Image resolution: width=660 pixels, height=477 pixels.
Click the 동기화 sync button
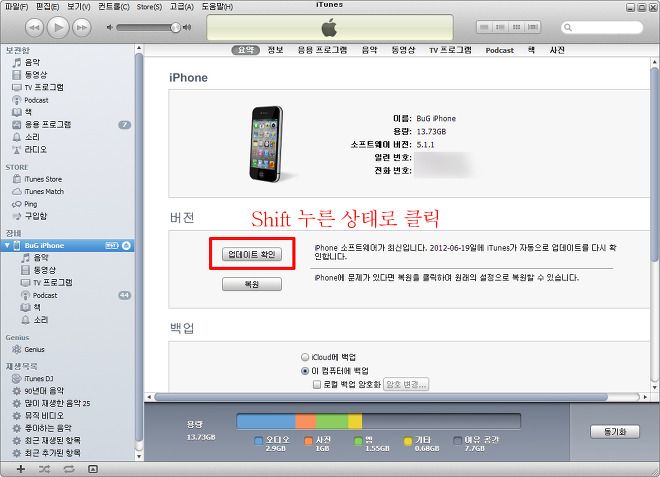615,432
